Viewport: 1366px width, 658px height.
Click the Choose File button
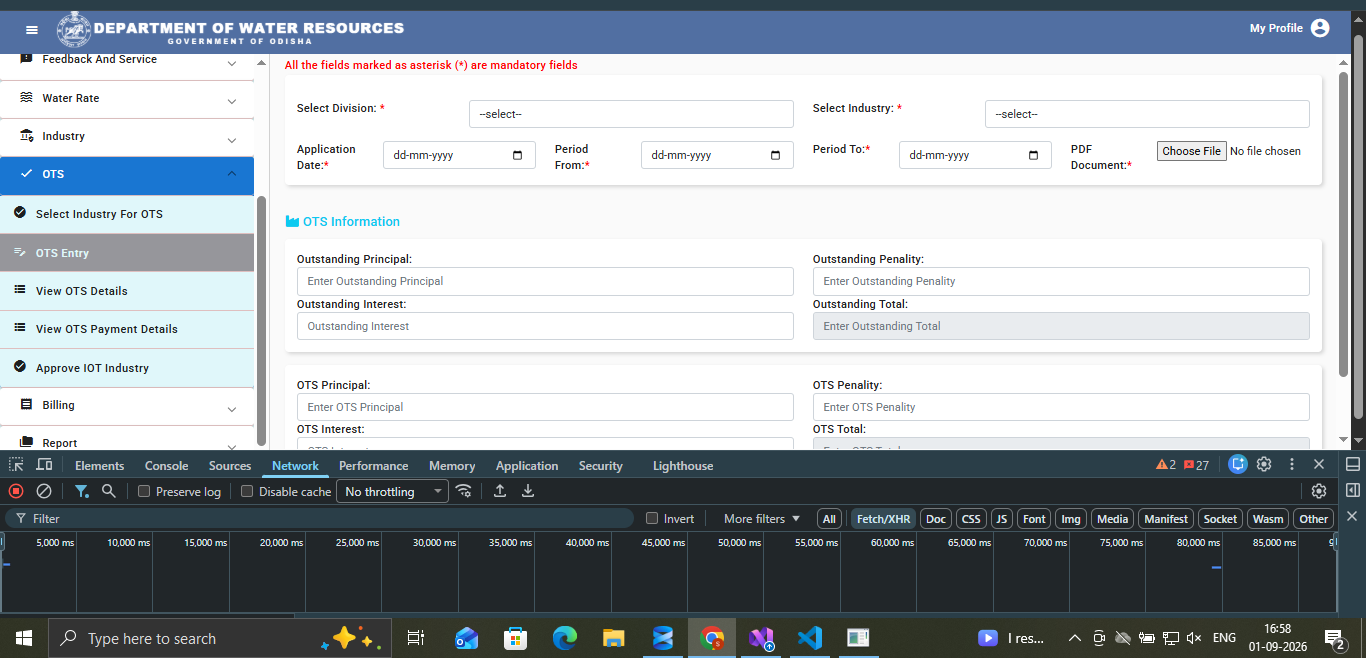tap(1192, 151)
